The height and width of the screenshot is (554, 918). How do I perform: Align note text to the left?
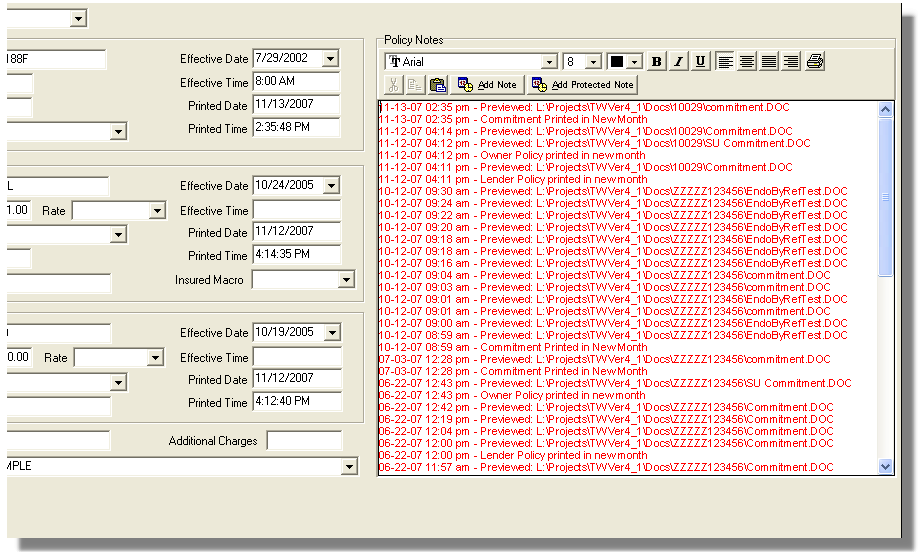pos(725,62)
